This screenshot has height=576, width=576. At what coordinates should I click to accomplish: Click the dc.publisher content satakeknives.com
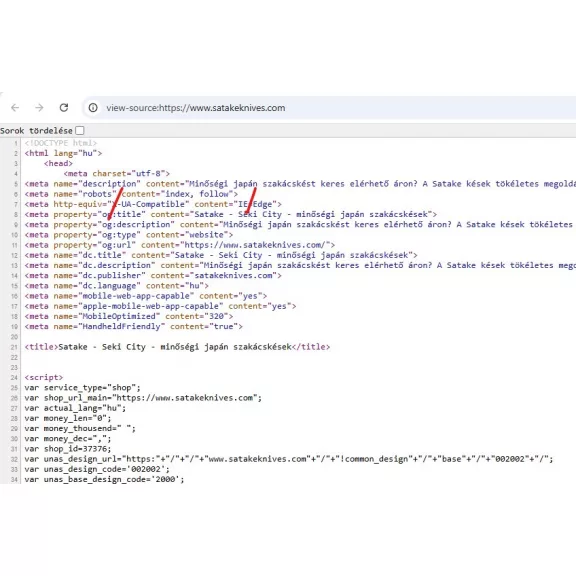233,276
